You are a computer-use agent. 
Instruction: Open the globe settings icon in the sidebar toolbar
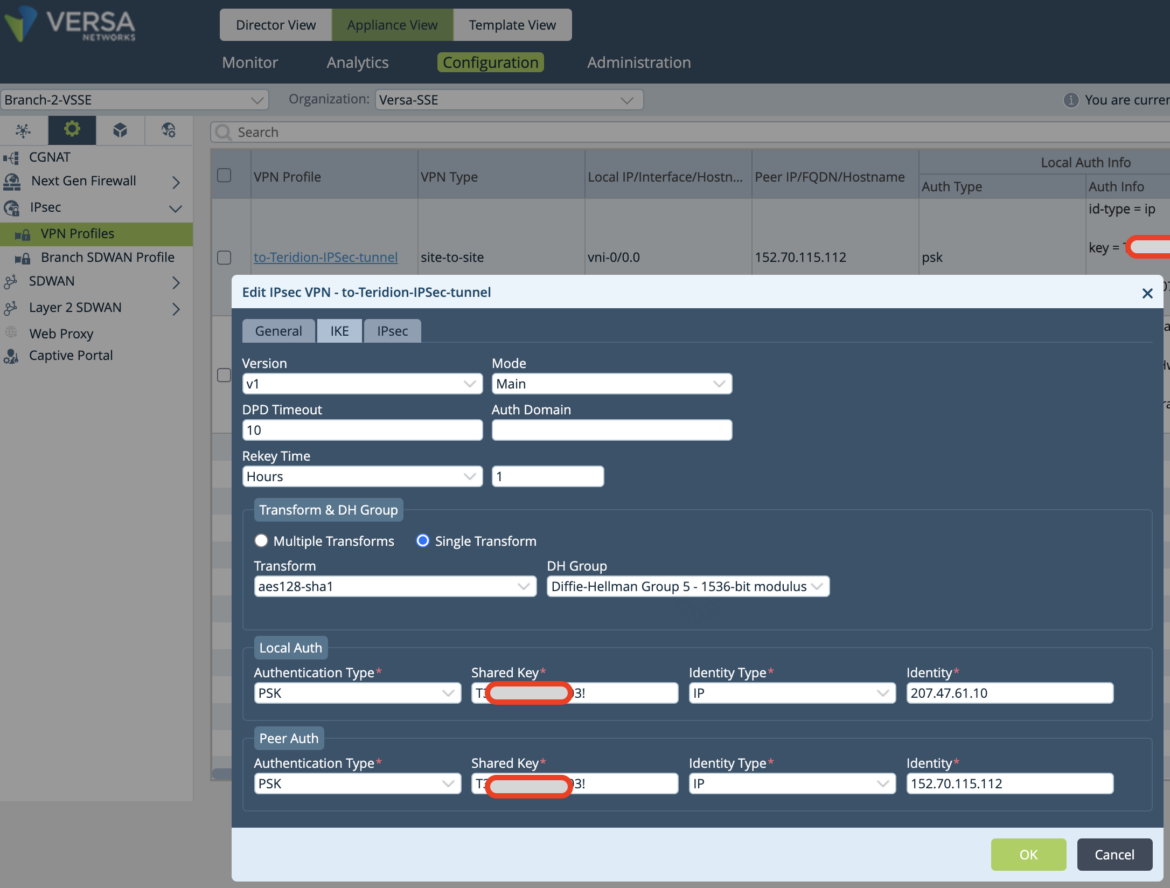coord(168,130)
